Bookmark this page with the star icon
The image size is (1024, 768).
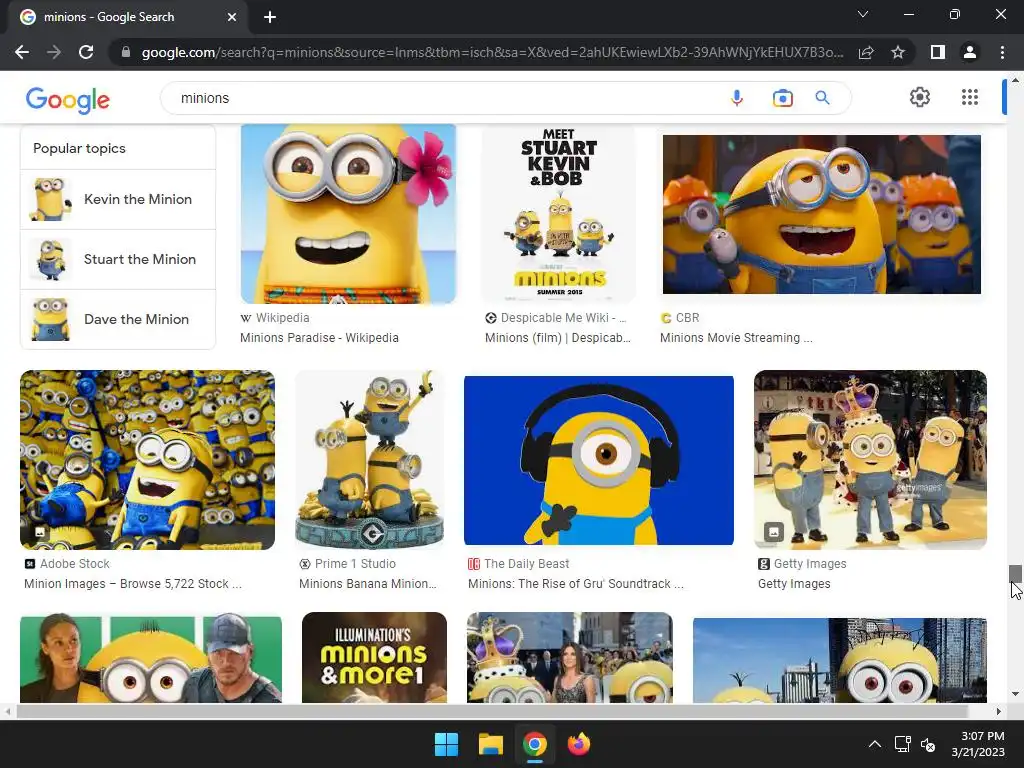pos(898,52)
